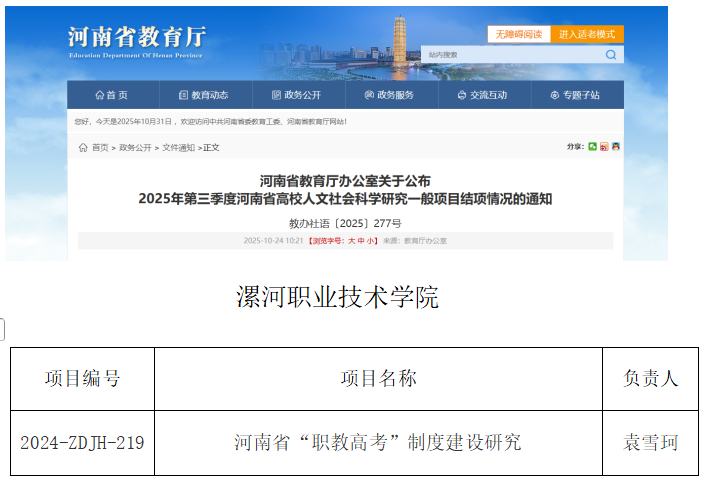Share article via green WeChat icon

click(593, 147)
